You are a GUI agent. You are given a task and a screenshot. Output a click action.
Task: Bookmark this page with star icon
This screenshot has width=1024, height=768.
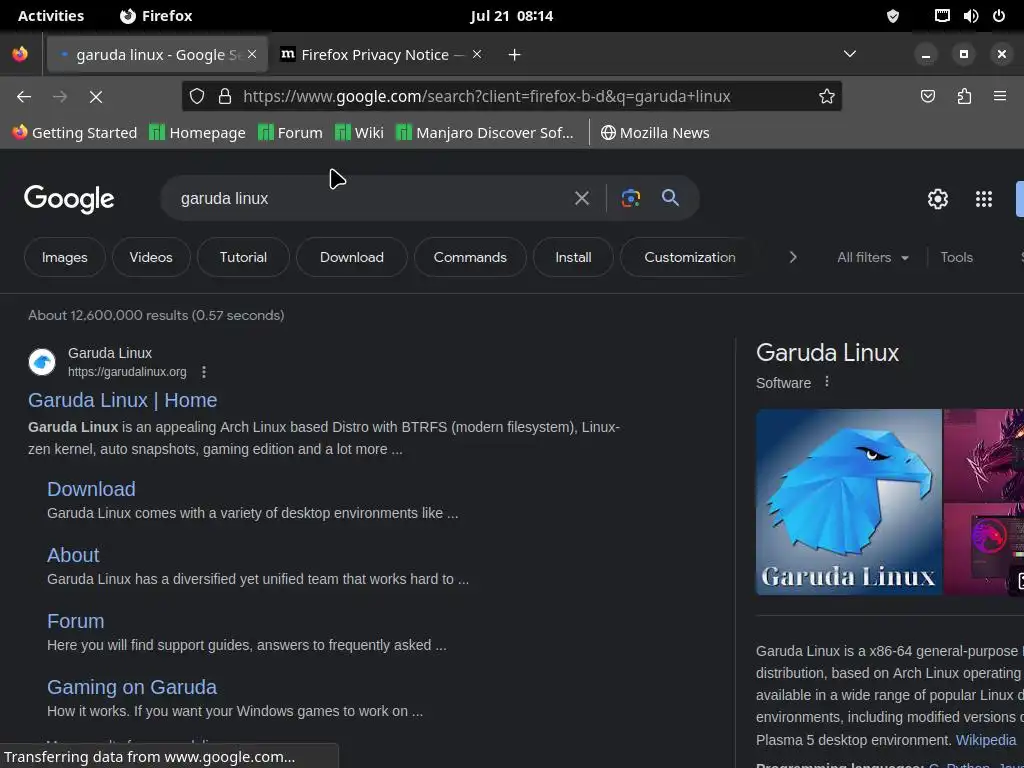click(827, 97)
